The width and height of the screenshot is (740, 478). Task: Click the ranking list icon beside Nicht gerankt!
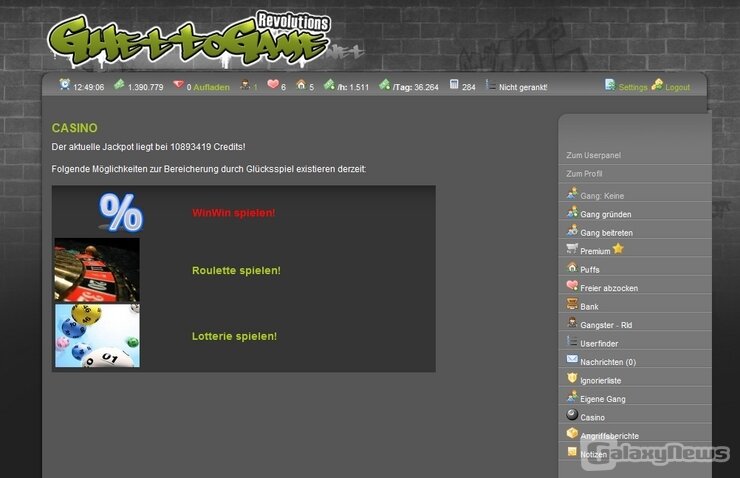pos(491,85)
